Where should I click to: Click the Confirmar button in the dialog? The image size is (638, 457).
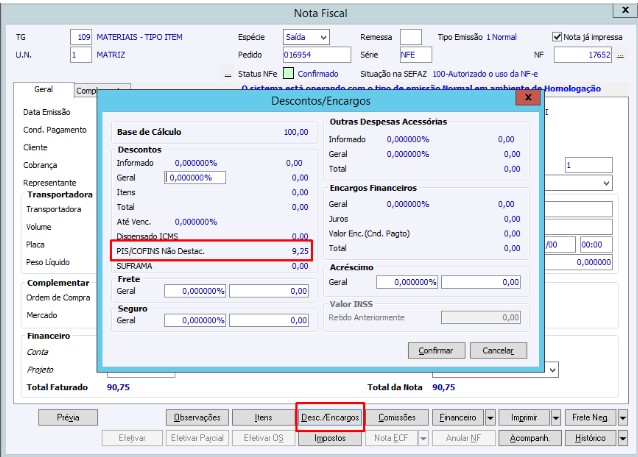tap(436, 350)
